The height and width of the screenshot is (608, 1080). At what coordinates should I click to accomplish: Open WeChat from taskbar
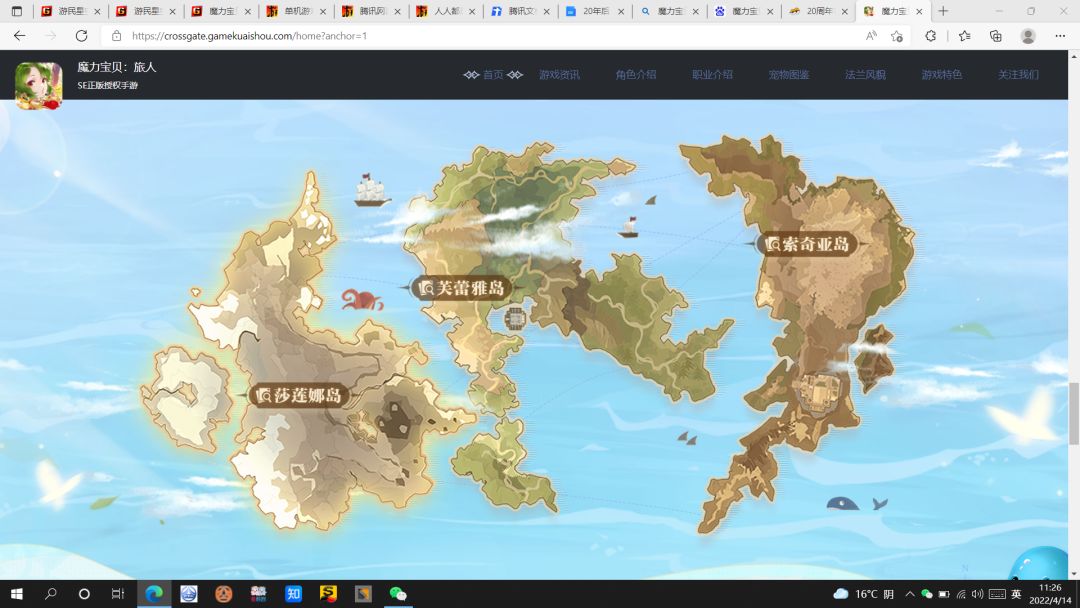397,594
